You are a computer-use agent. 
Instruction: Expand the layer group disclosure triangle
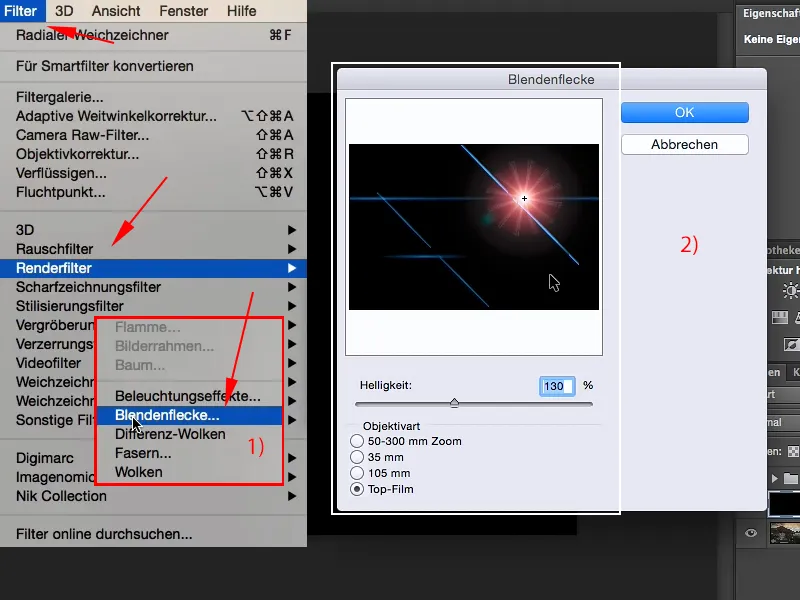774,479
